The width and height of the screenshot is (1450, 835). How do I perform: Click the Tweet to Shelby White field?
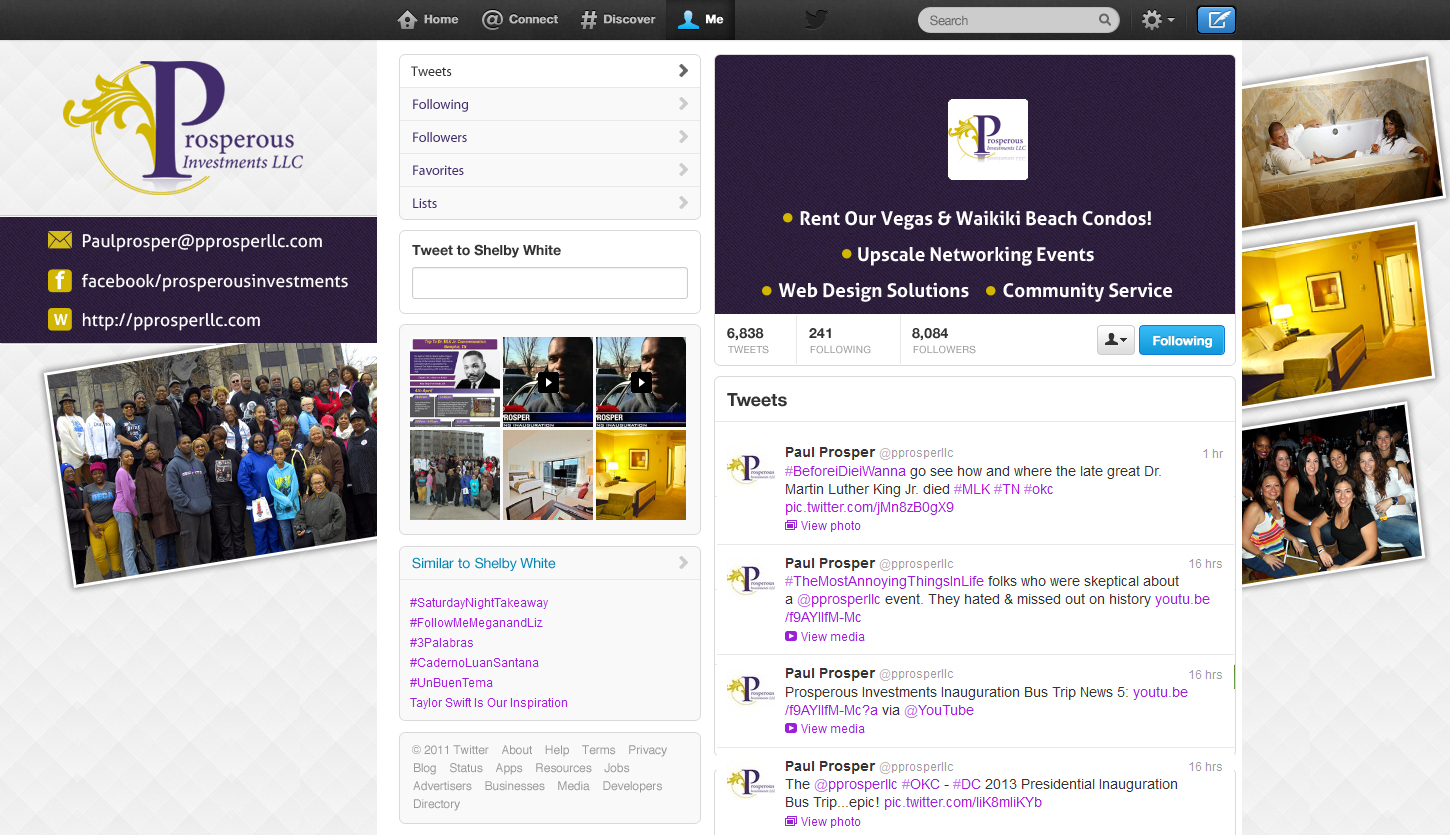pos(549,283)
